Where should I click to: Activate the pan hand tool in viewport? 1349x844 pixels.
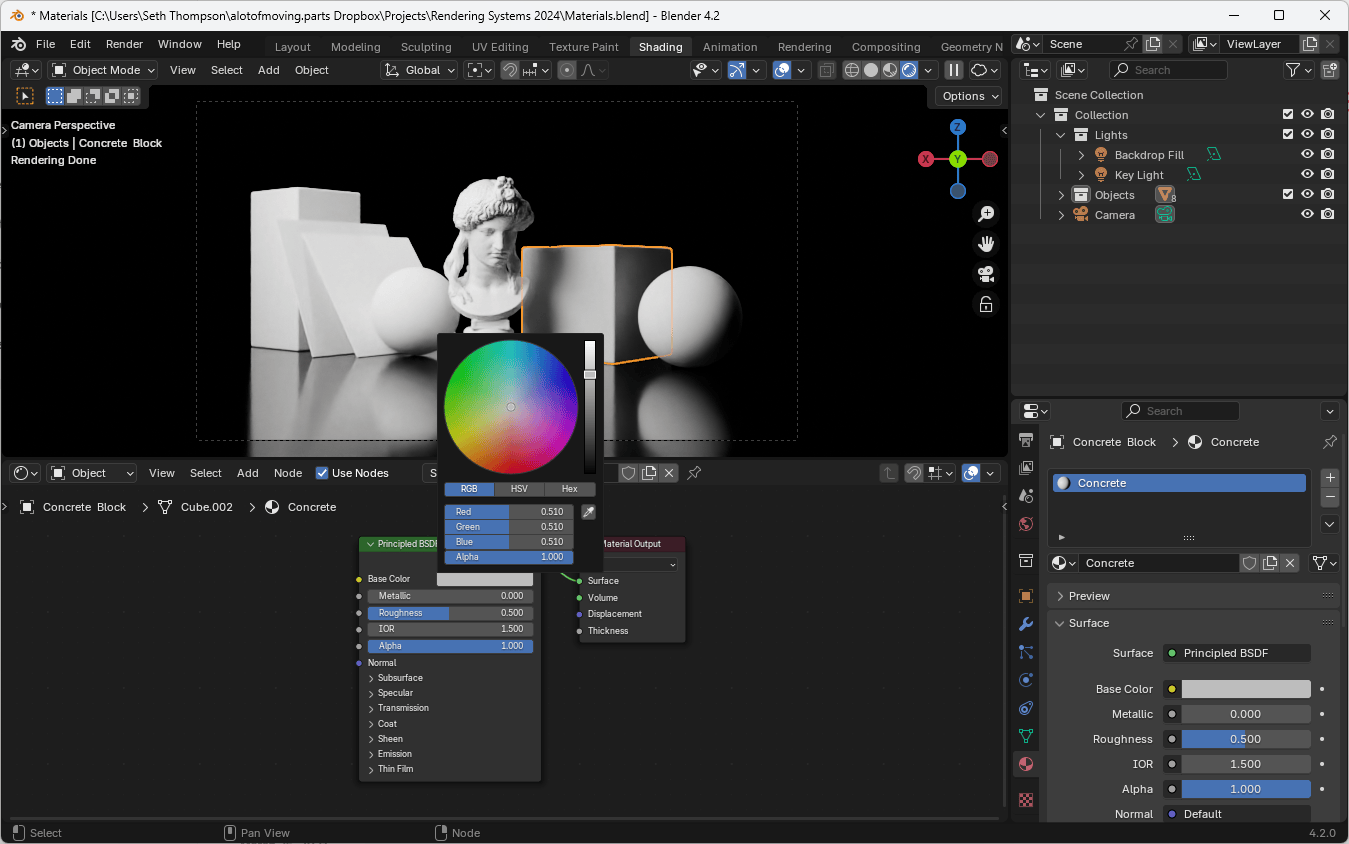(x=986, y=244)
